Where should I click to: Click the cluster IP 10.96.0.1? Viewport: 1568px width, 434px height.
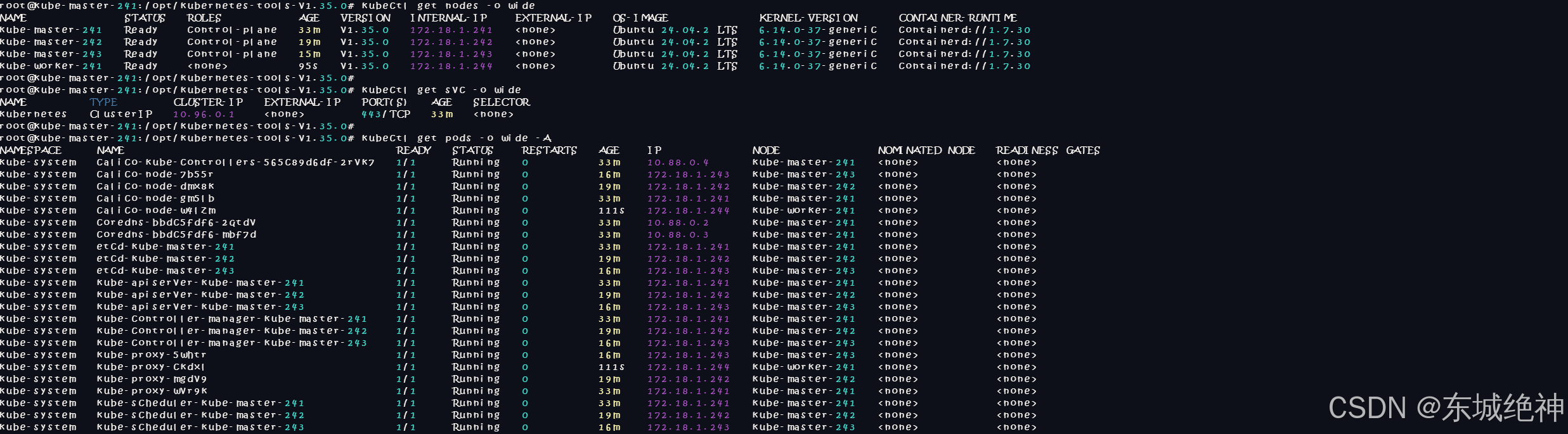pyautogui.click(x=204, y=115)
